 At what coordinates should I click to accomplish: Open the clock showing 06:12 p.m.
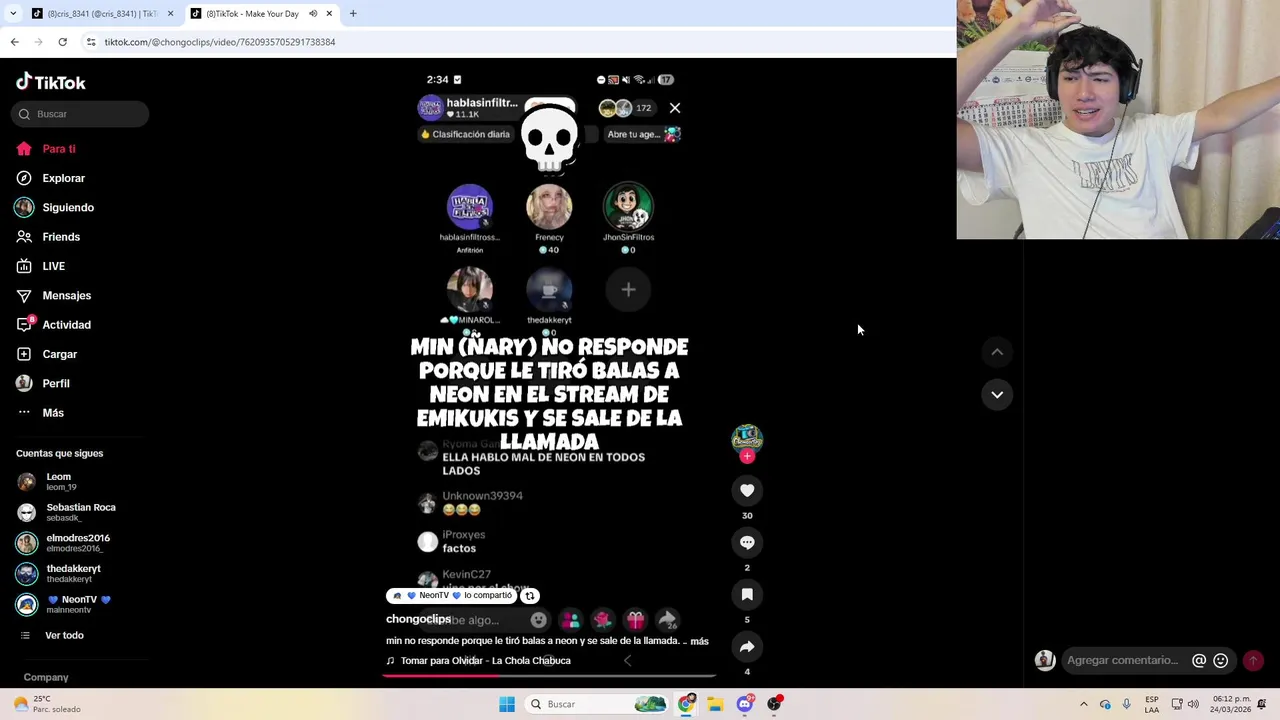tap(1232, 704)
